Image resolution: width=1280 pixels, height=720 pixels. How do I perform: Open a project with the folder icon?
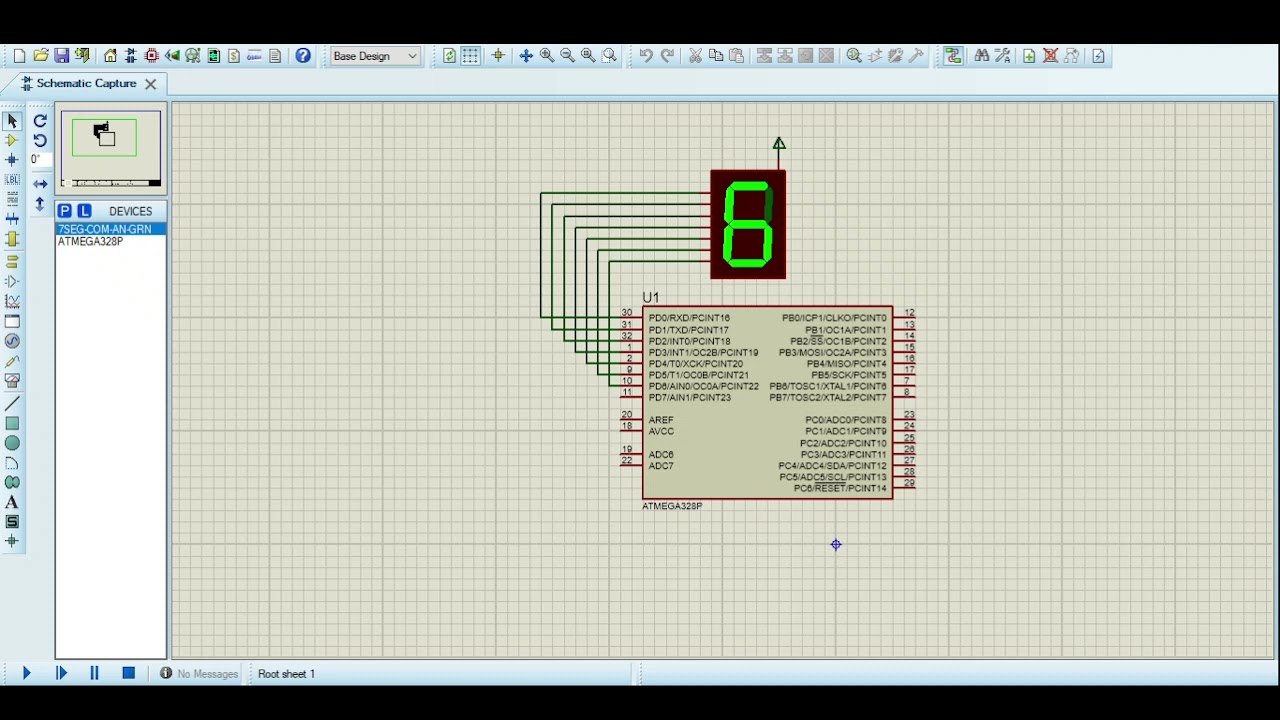[x=41, y=56]
